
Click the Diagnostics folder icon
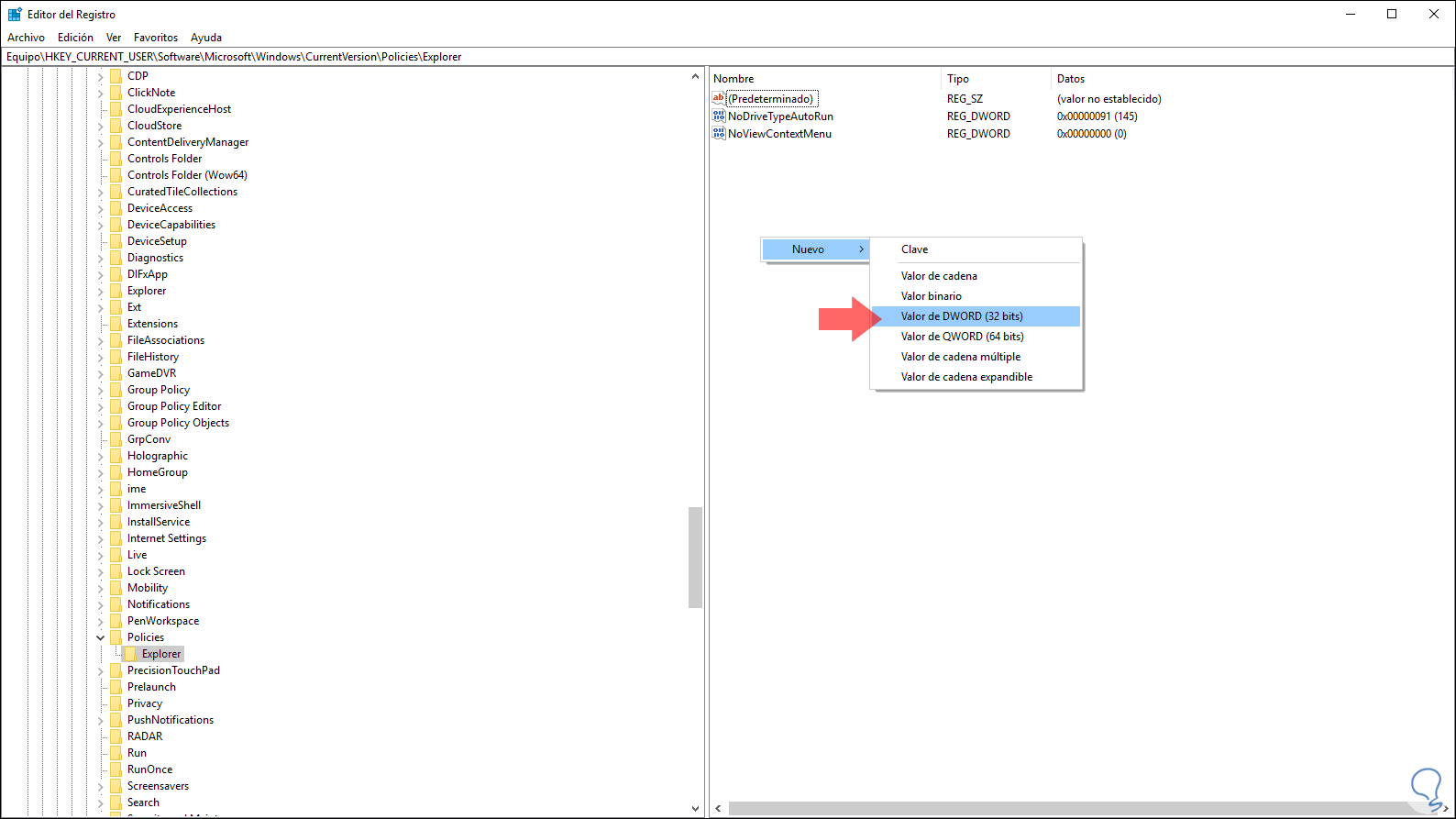116,258
